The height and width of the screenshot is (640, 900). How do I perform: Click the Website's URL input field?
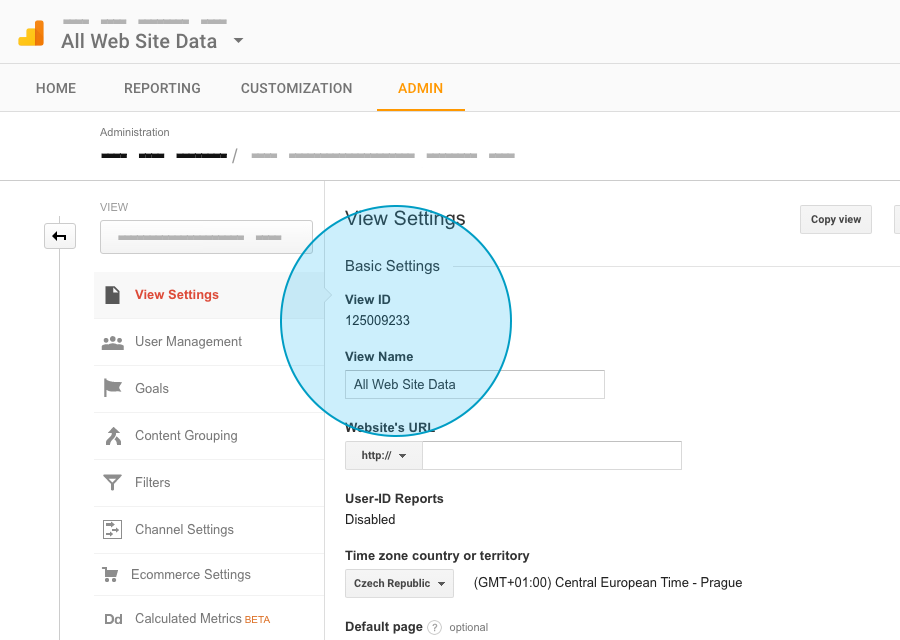[x=552, y=456]
